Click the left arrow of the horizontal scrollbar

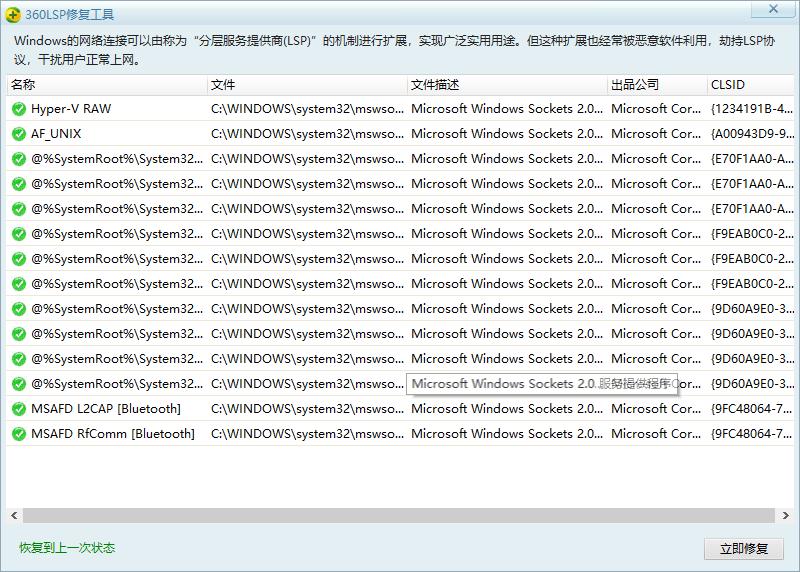pyautogui.click(x=14, y=515)
